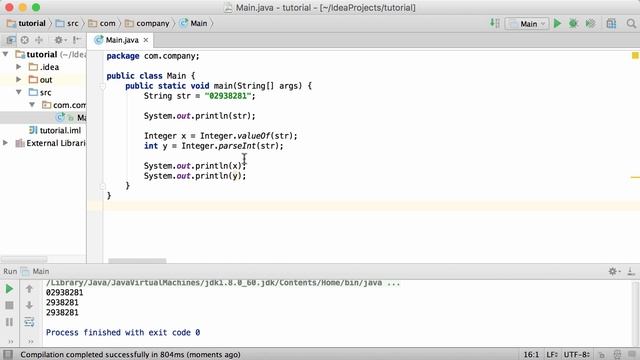This screenshot has height=360, width=640.
Task: Collapse the com.company package node
Action: point(32,104)
